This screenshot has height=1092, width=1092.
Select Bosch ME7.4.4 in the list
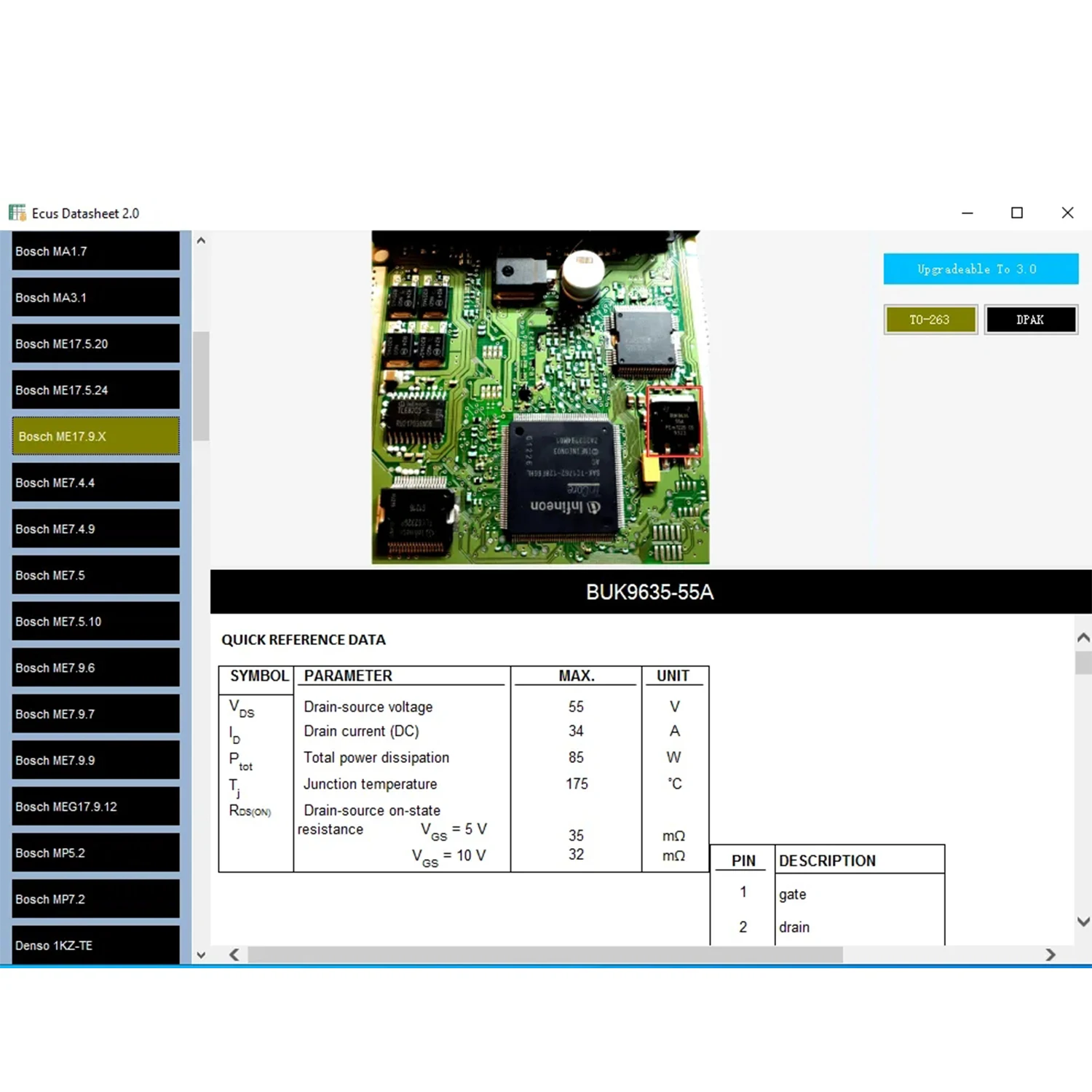tap(95, 483)
